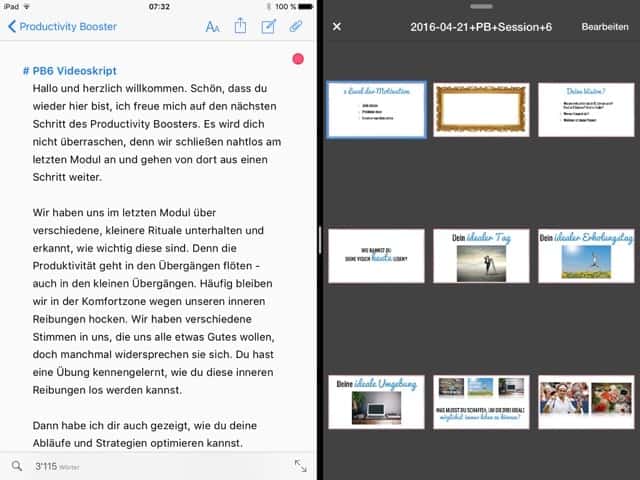The image size is (640, 480).
Task: Open attachments via the paperclip icon
Action: point(296,27)
